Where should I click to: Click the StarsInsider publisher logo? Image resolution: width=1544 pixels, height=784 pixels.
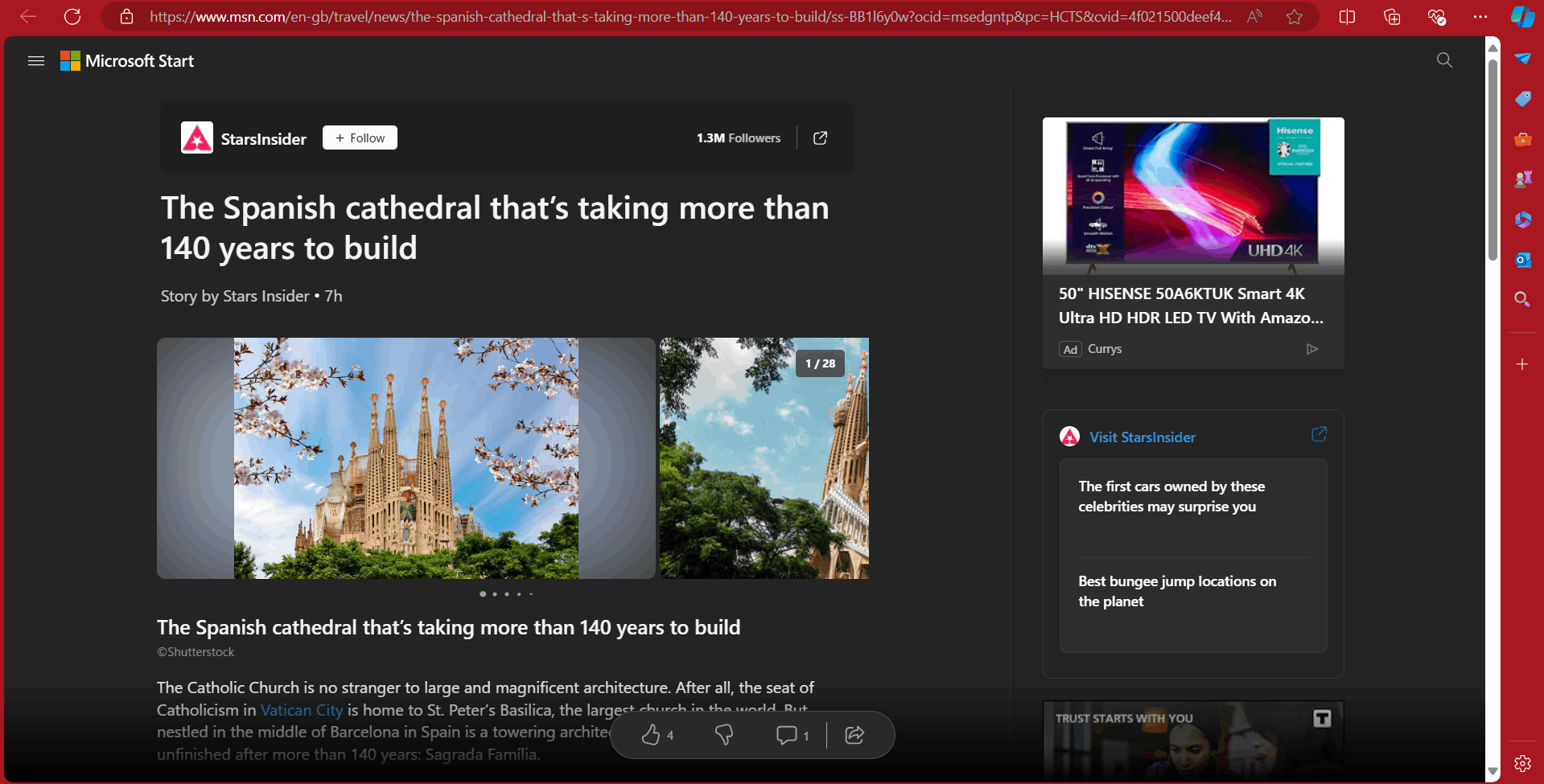coord(197,138)
